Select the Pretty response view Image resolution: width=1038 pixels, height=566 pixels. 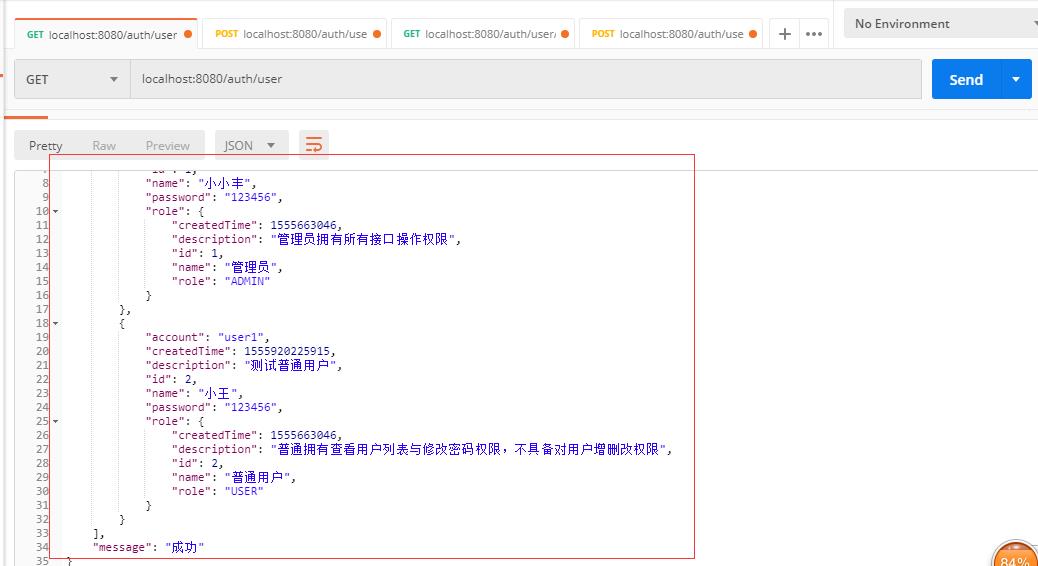coord(46,146)
